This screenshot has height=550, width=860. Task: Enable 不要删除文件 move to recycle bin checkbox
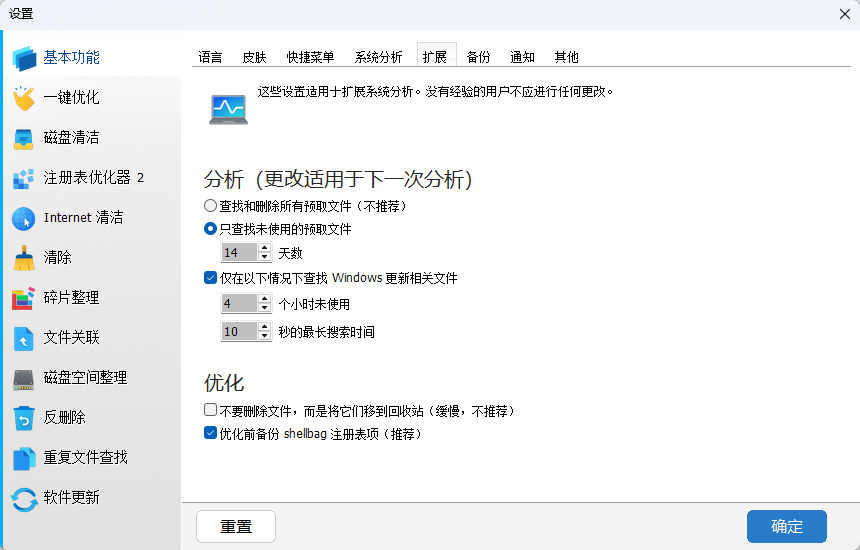coord(210,410)
